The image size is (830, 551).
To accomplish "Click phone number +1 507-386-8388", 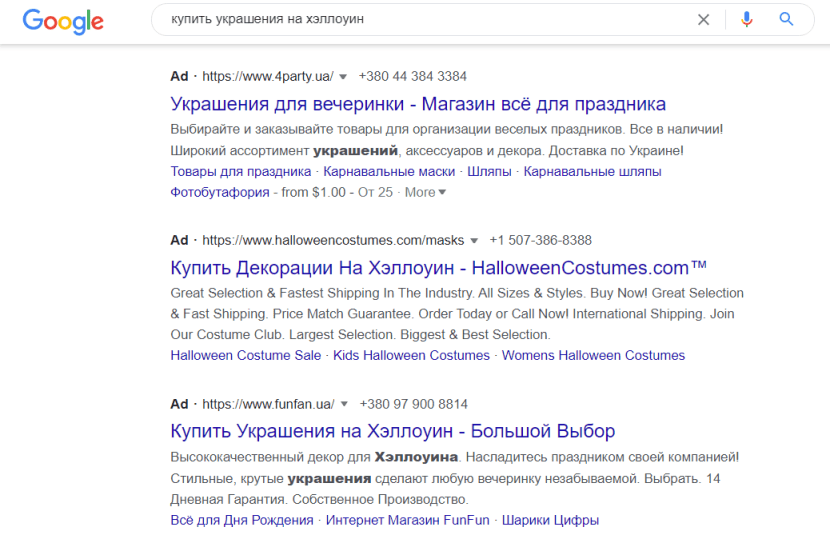I will tap(540, 240).
